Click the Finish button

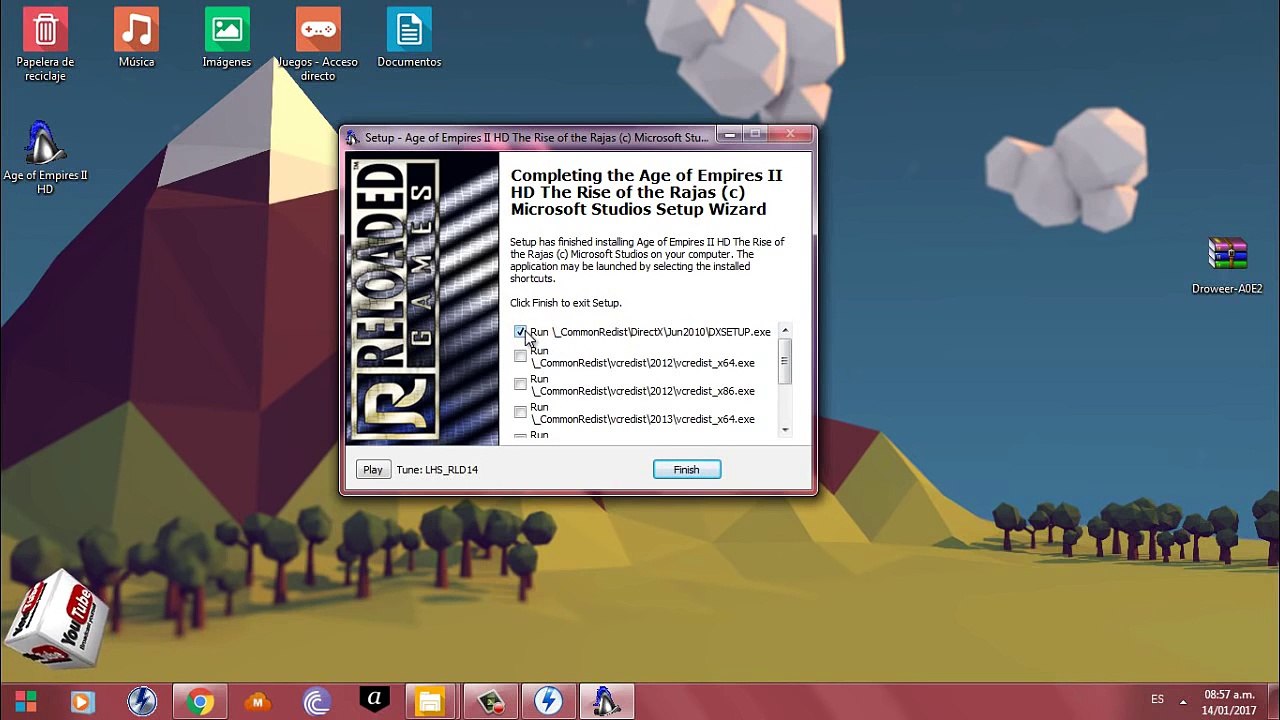pos(687,470)
